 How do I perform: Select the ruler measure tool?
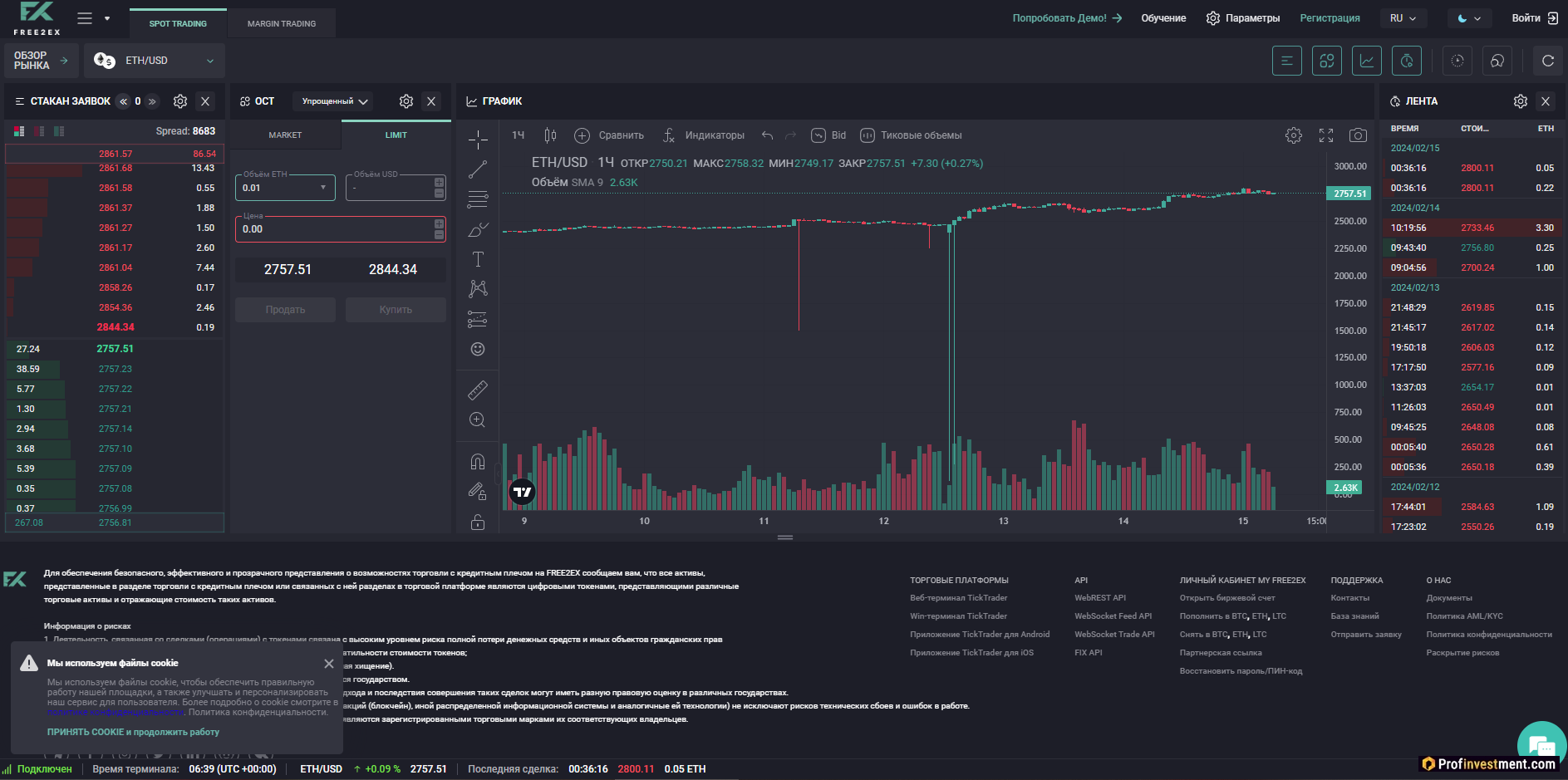coord(478,390)
